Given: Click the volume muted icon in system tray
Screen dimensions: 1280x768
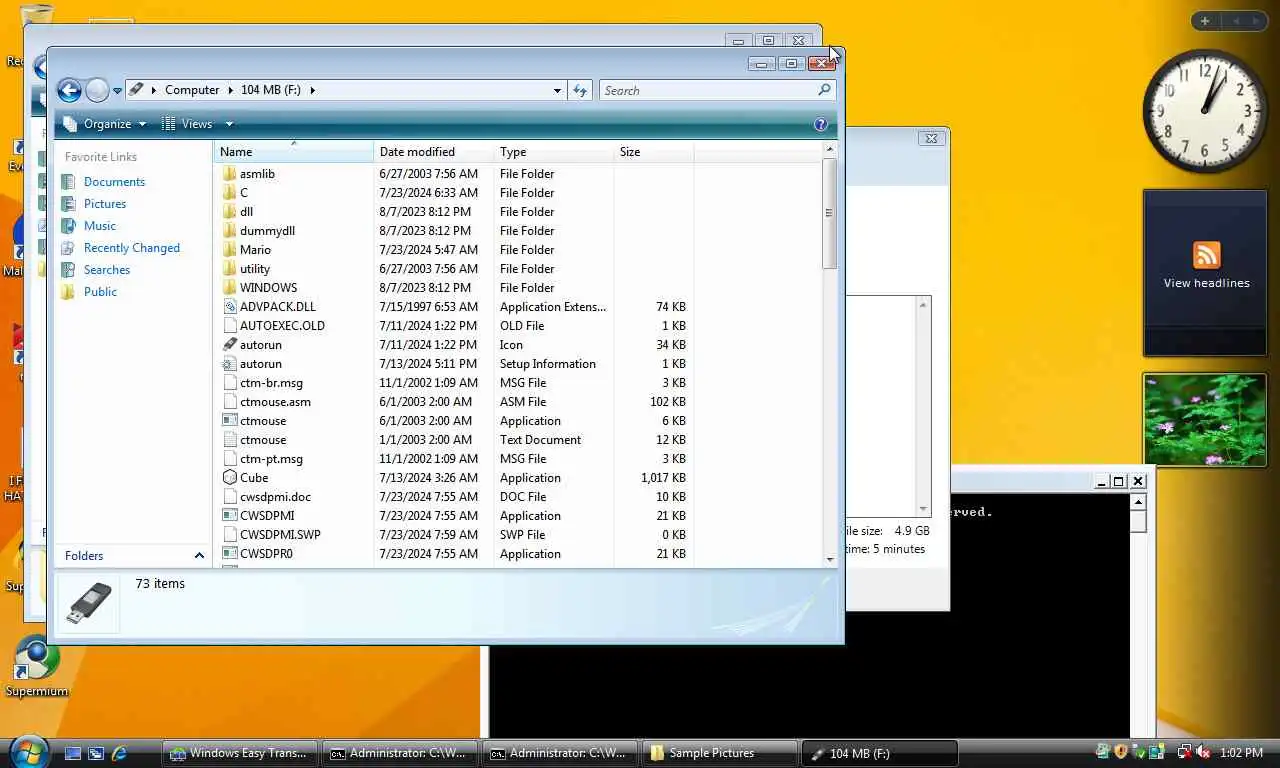Looking at the screenshot, I should pos(1203,752).
